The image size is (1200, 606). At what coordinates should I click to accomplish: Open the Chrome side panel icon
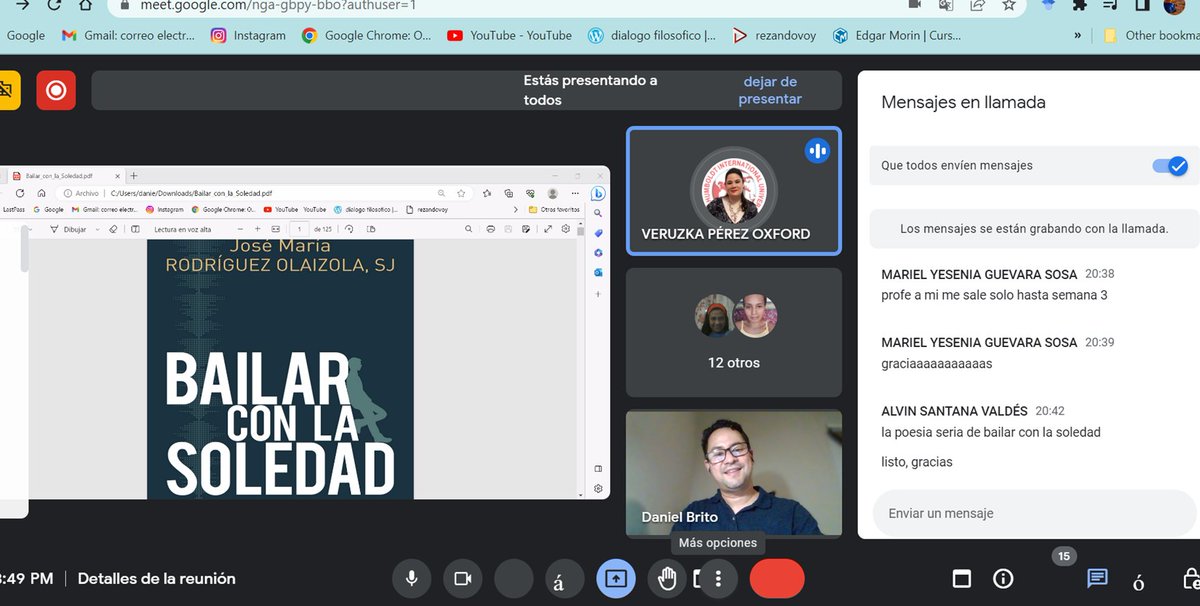1142,5
